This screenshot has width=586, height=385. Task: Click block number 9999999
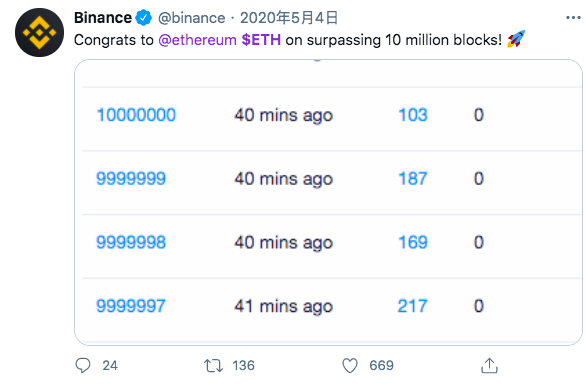(131, 178)
